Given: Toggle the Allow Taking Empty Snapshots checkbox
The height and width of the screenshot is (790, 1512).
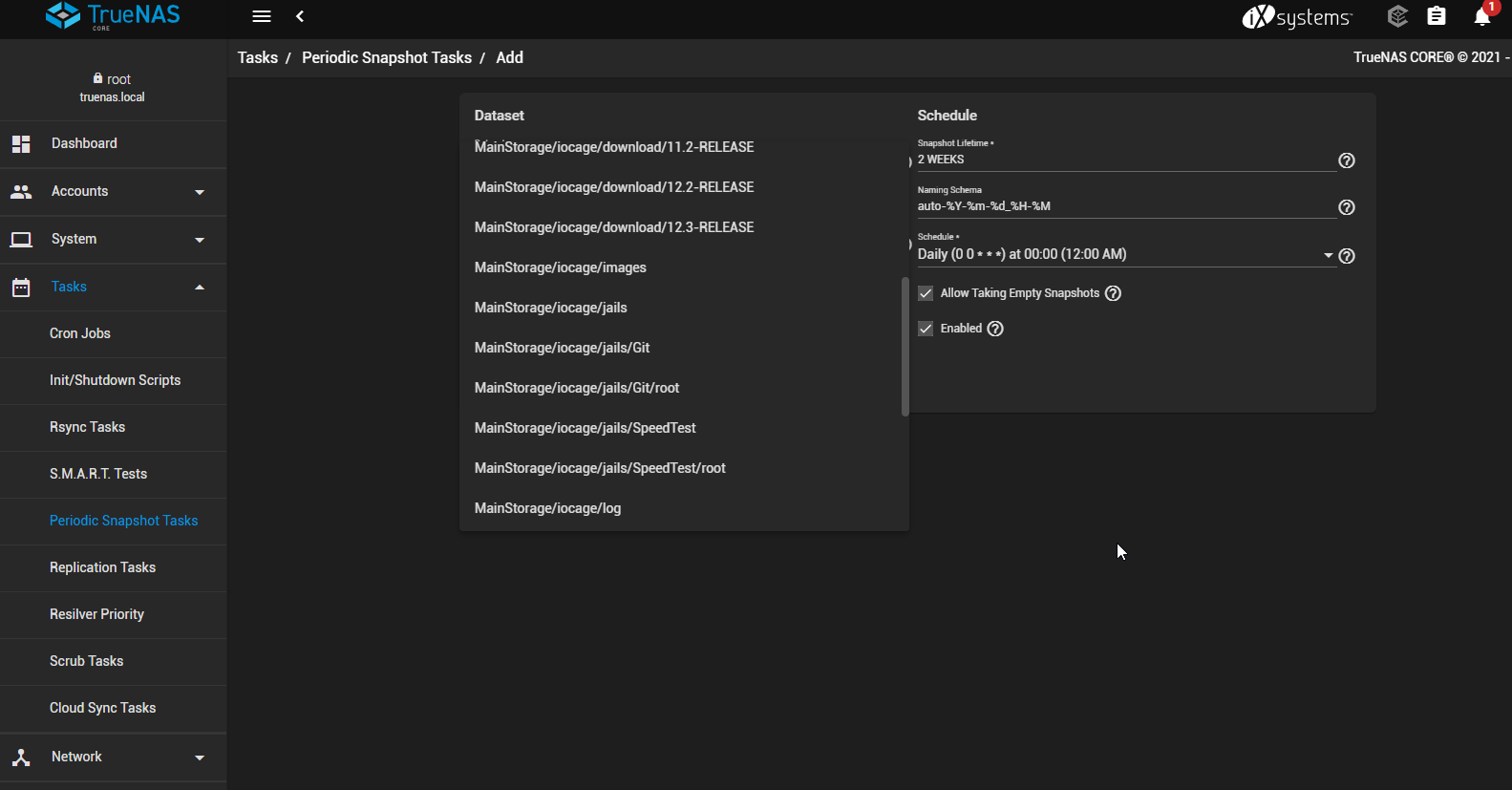Looking at the screenshot, I should (x=926, y=293).
